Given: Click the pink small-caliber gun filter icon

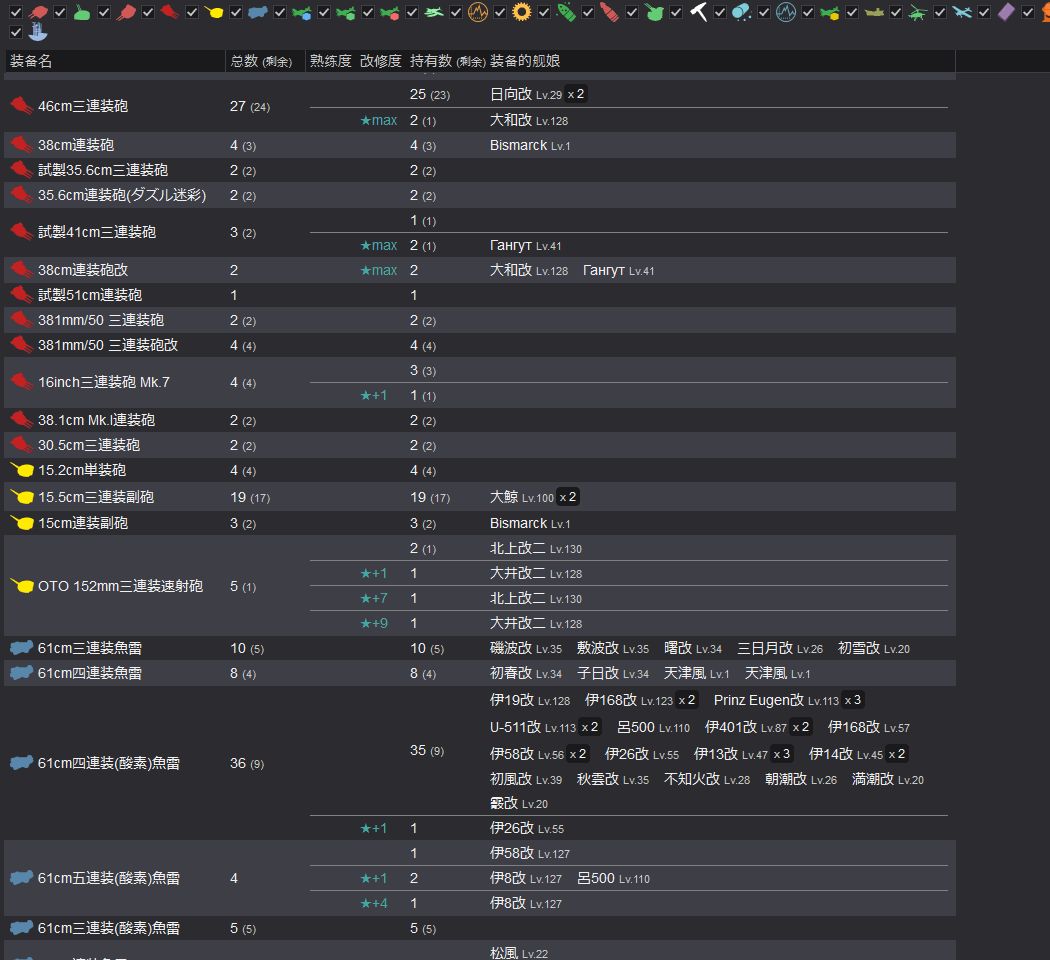Looking at the screenshot, I should 38,12.
